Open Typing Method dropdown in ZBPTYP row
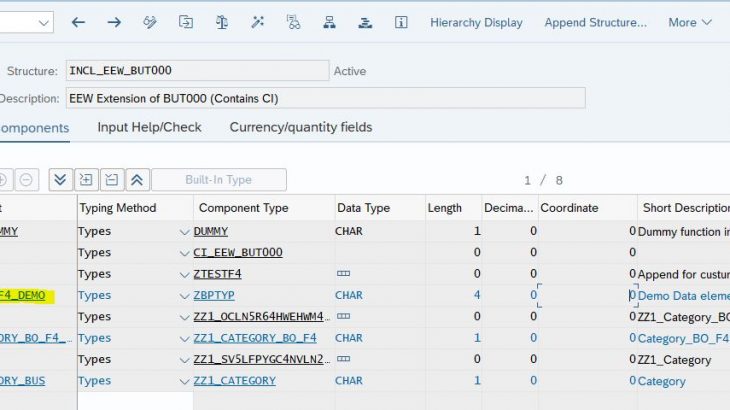This screenshot has height=410, width=730. (184, 296)
